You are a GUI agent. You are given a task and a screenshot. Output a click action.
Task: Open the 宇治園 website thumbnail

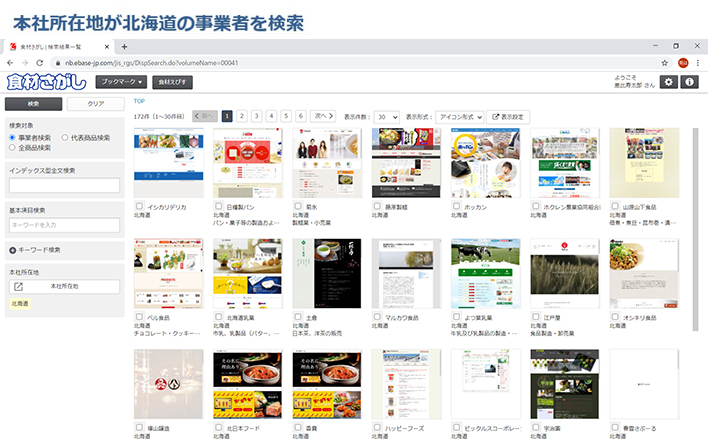565,384
